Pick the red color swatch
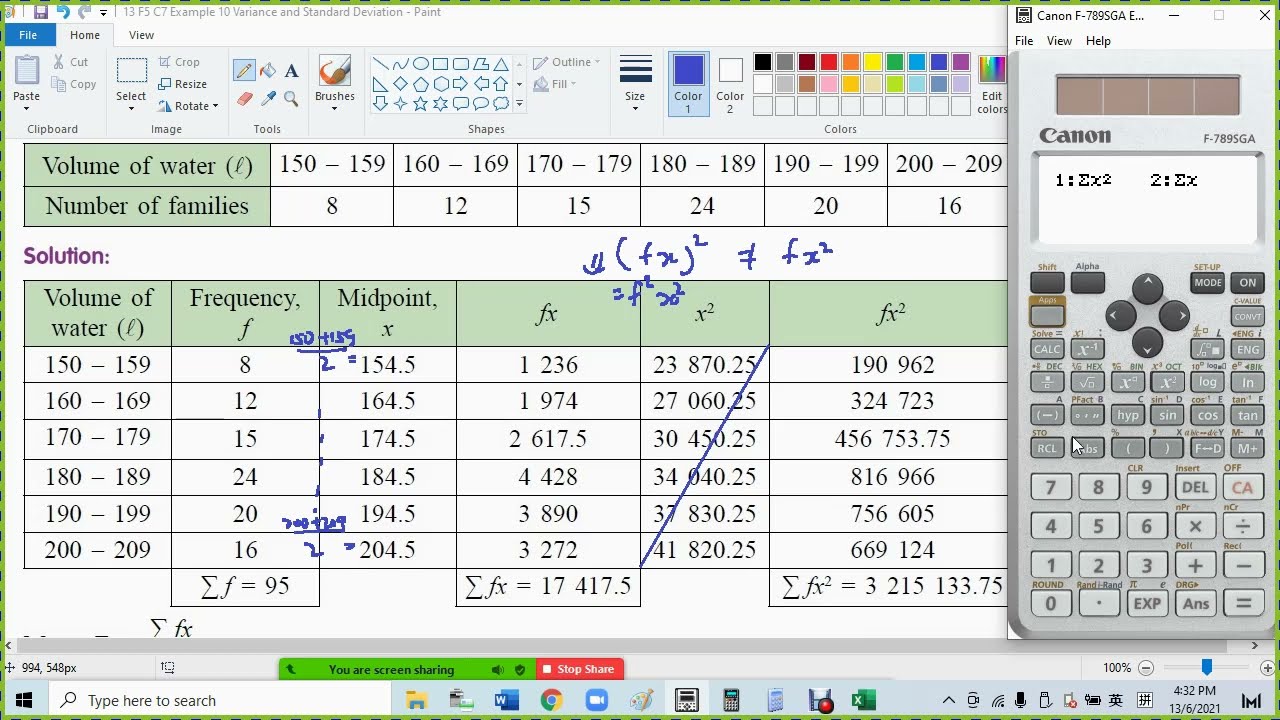1280x720 pixels. (829, 62)
